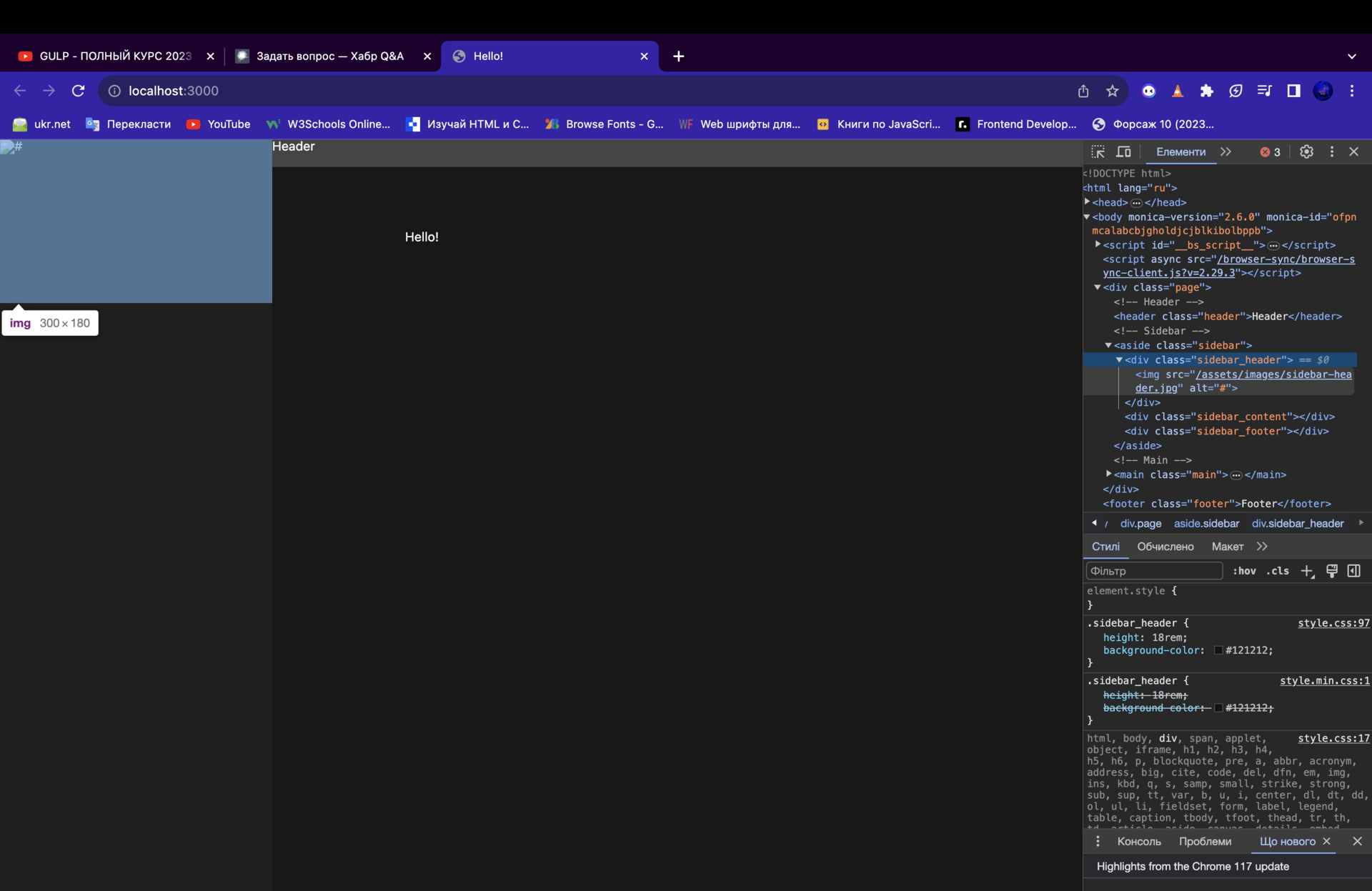Switch to the Макет tab
1372x891 pixels.
(x=1228, y=547)
